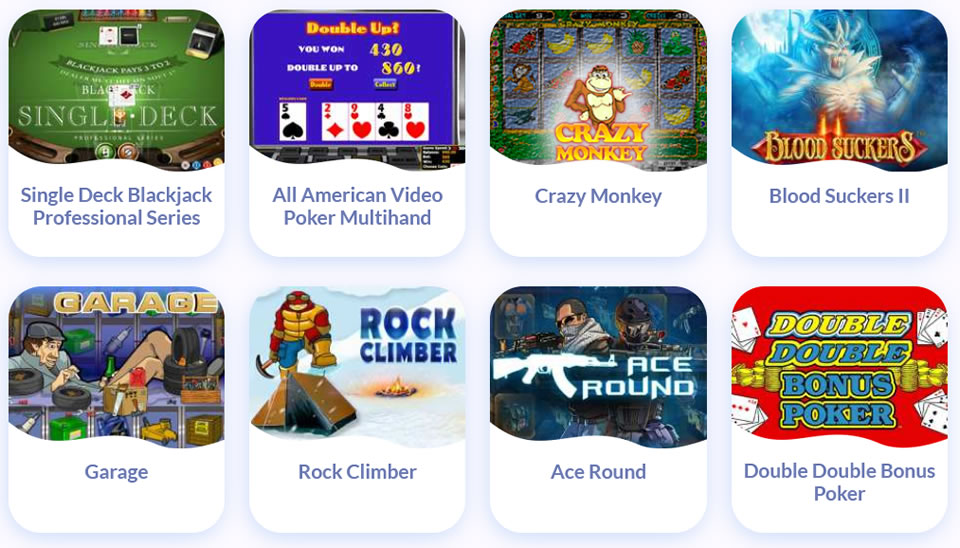Screen dimensions: 960x548
Task: Select the Crazy Monkey slot image
Action: (x=598, y=89)
